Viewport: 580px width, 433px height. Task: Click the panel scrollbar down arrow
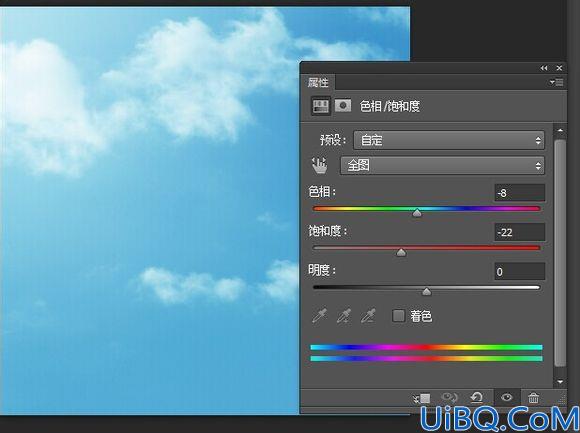[x=560, y=382]
